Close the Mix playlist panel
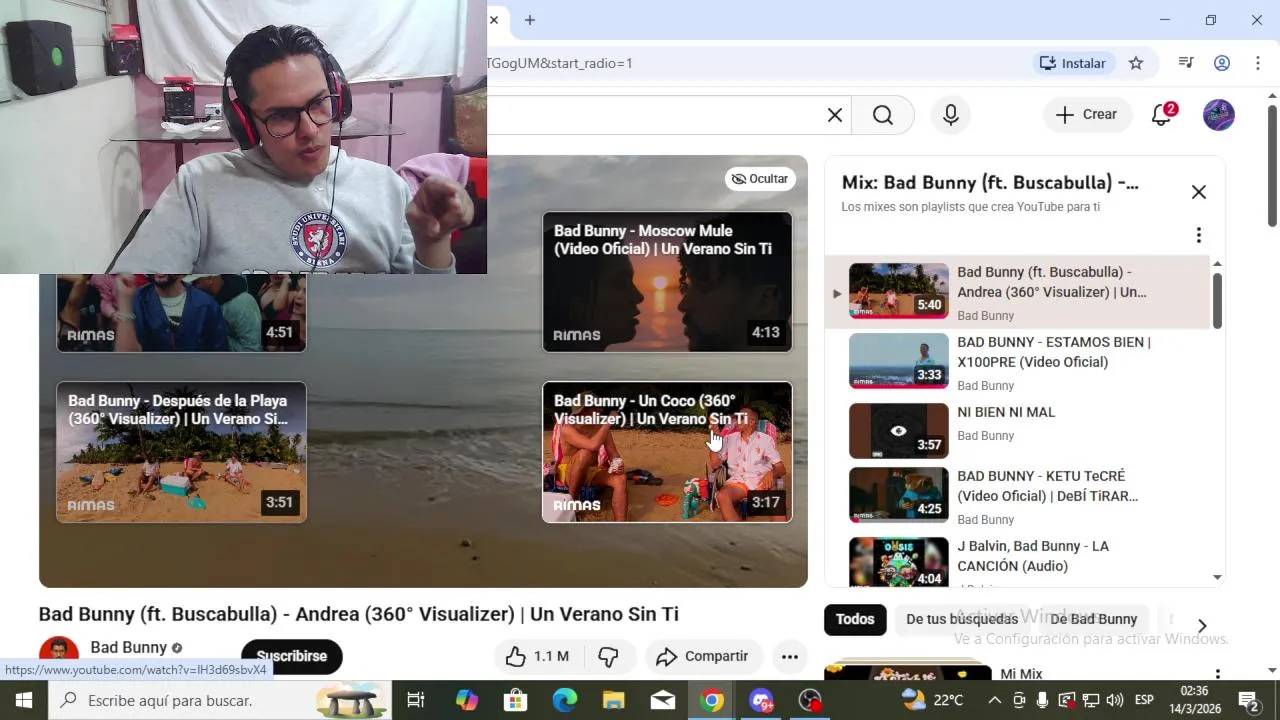 (x=1199, y=192)
